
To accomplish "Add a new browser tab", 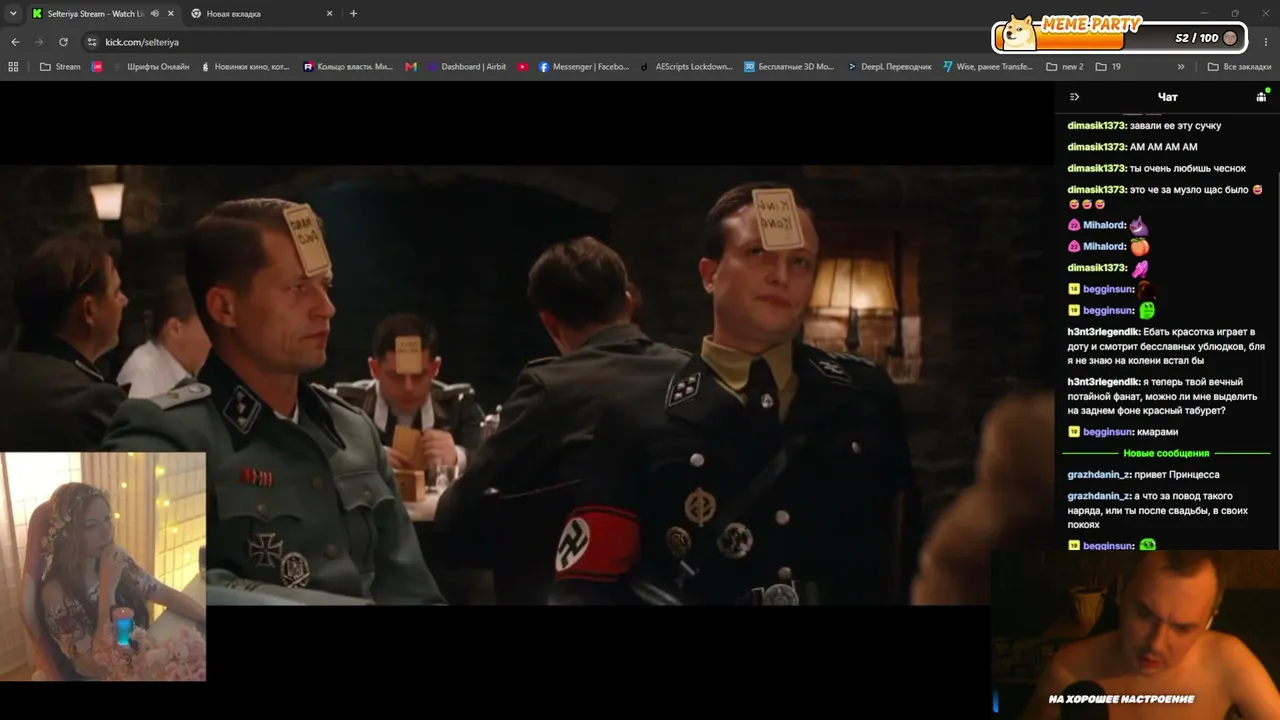I will pyautogui.click(x=353, y=14).
